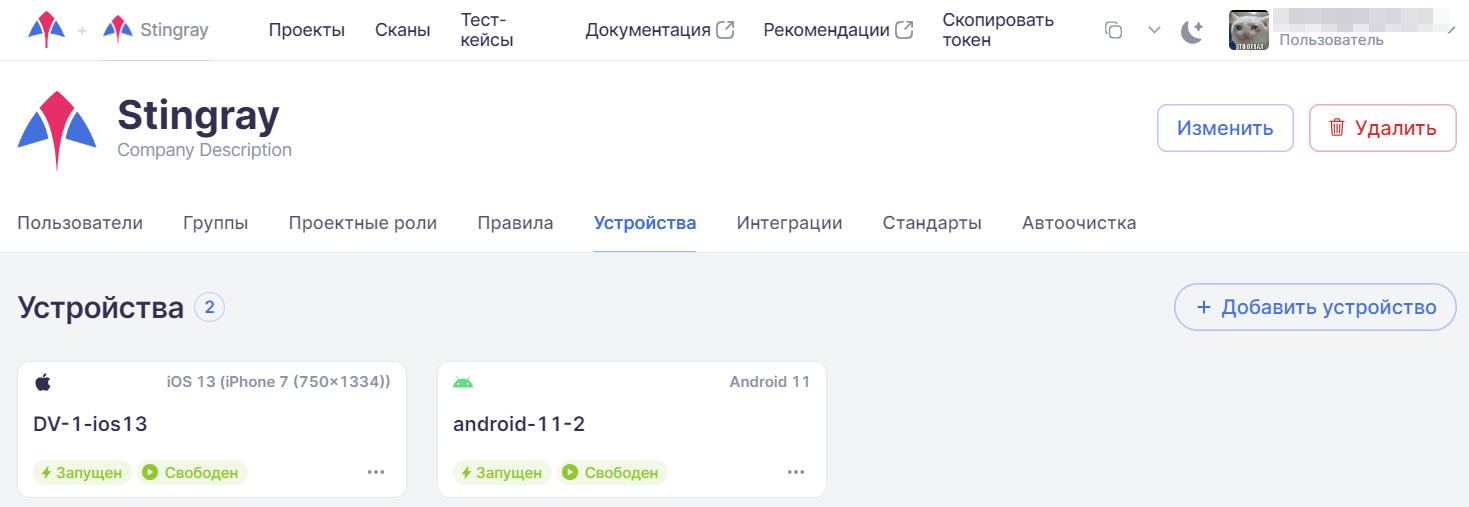Click the Apple icon on the iOS device card

(x=42, y=382)
